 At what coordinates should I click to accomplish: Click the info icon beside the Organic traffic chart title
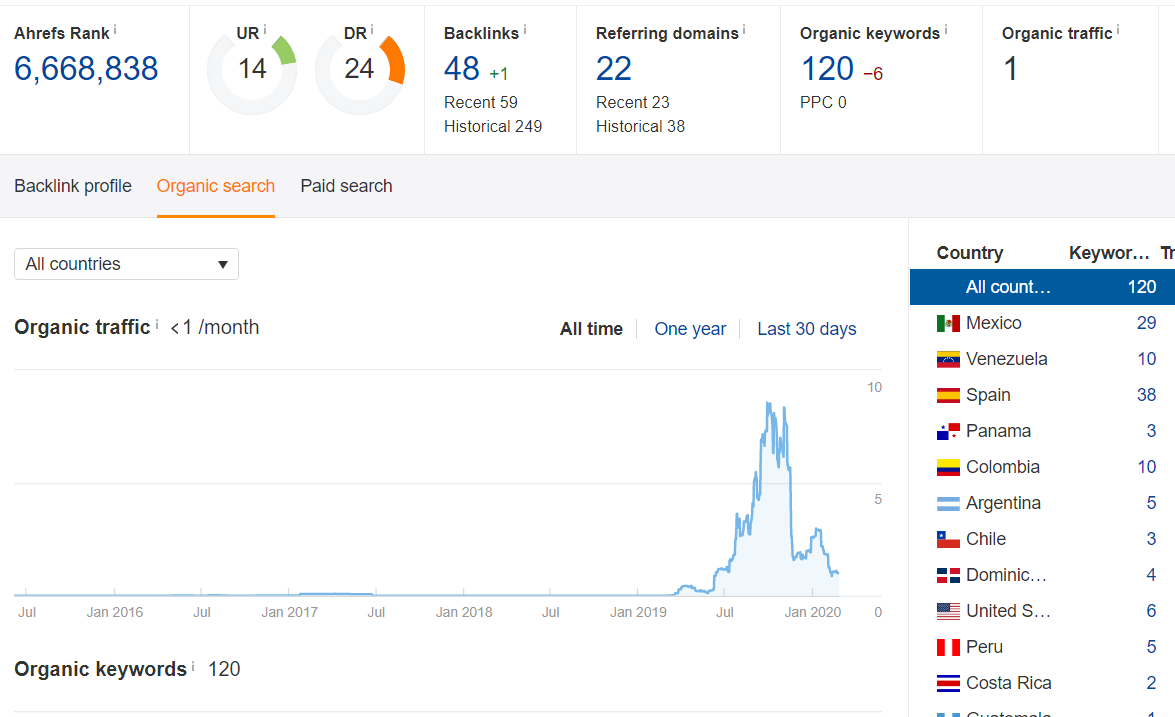click(x=157, y=324)
